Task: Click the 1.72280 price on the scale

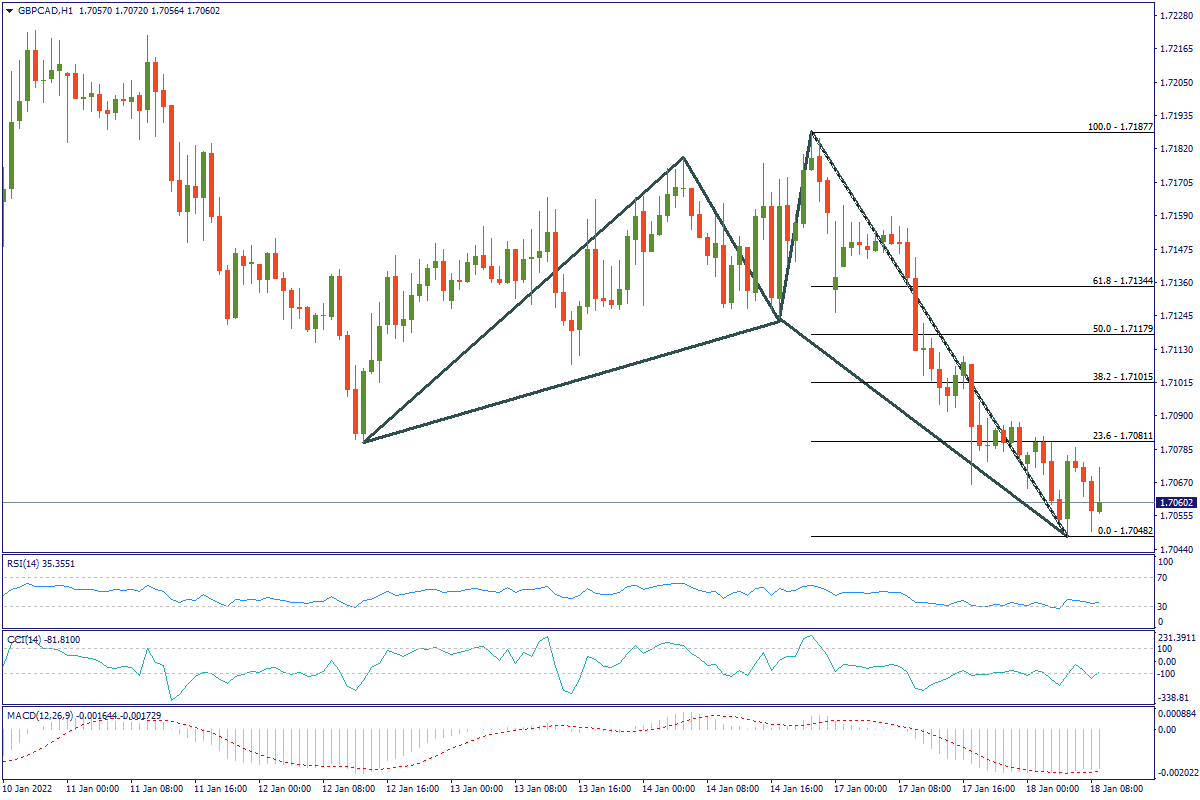Action: coord(1177,16)
